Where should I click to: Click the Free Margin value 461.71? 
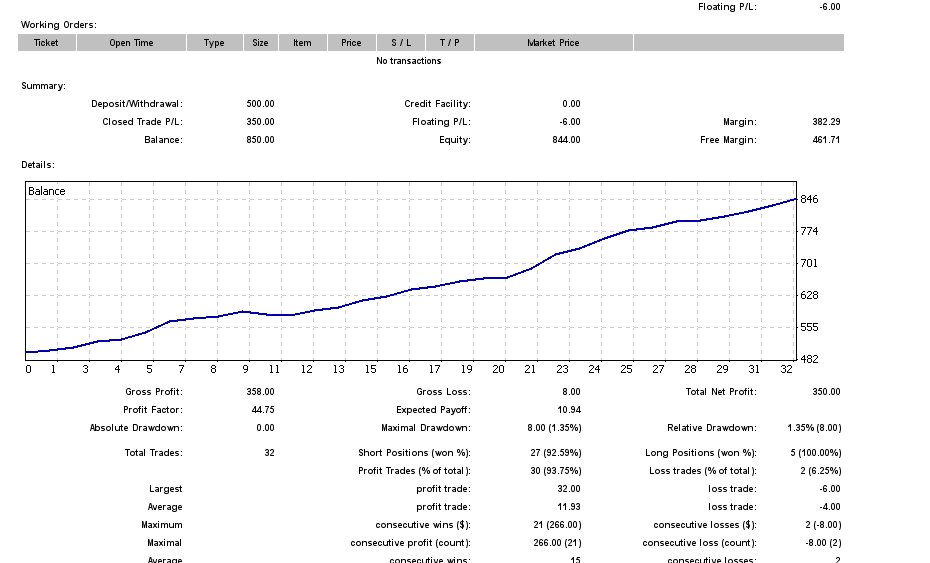(826, 140)
